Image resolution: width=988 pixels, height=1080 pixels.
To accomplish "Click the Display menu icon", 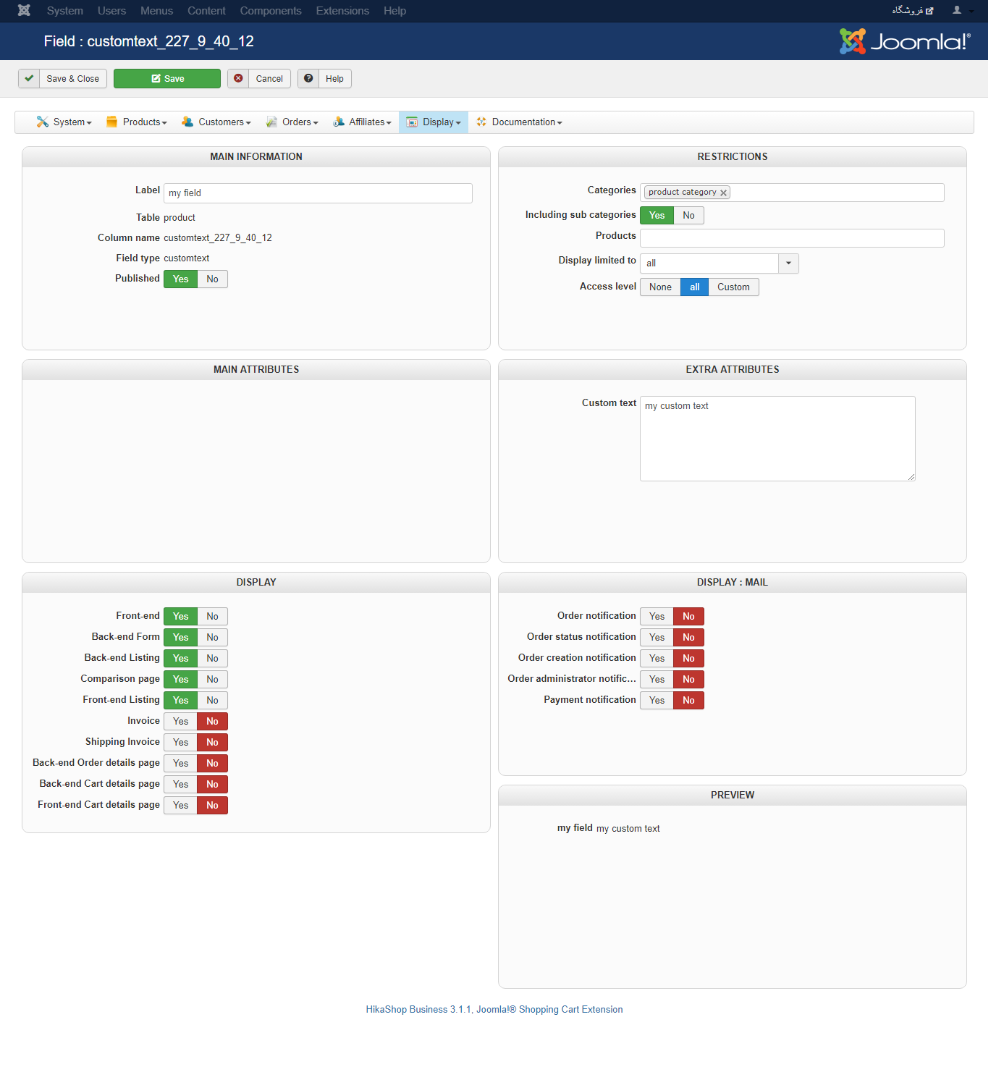I will pos(412,122).
